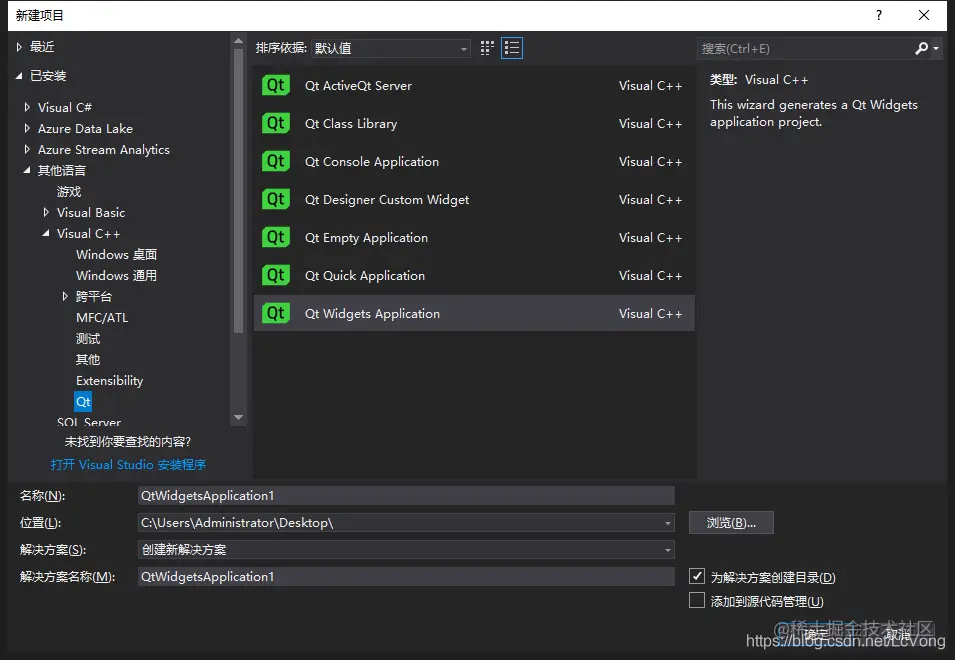Click the Qt icon beside Qt Empty Application

[276, 237]
